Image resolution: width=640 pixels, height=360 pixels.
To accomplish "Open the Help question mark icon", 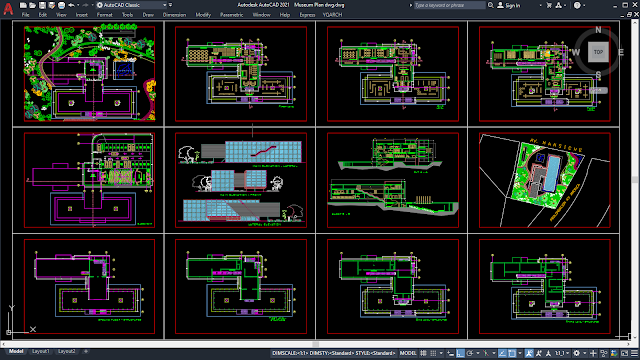I will point(577,5).
